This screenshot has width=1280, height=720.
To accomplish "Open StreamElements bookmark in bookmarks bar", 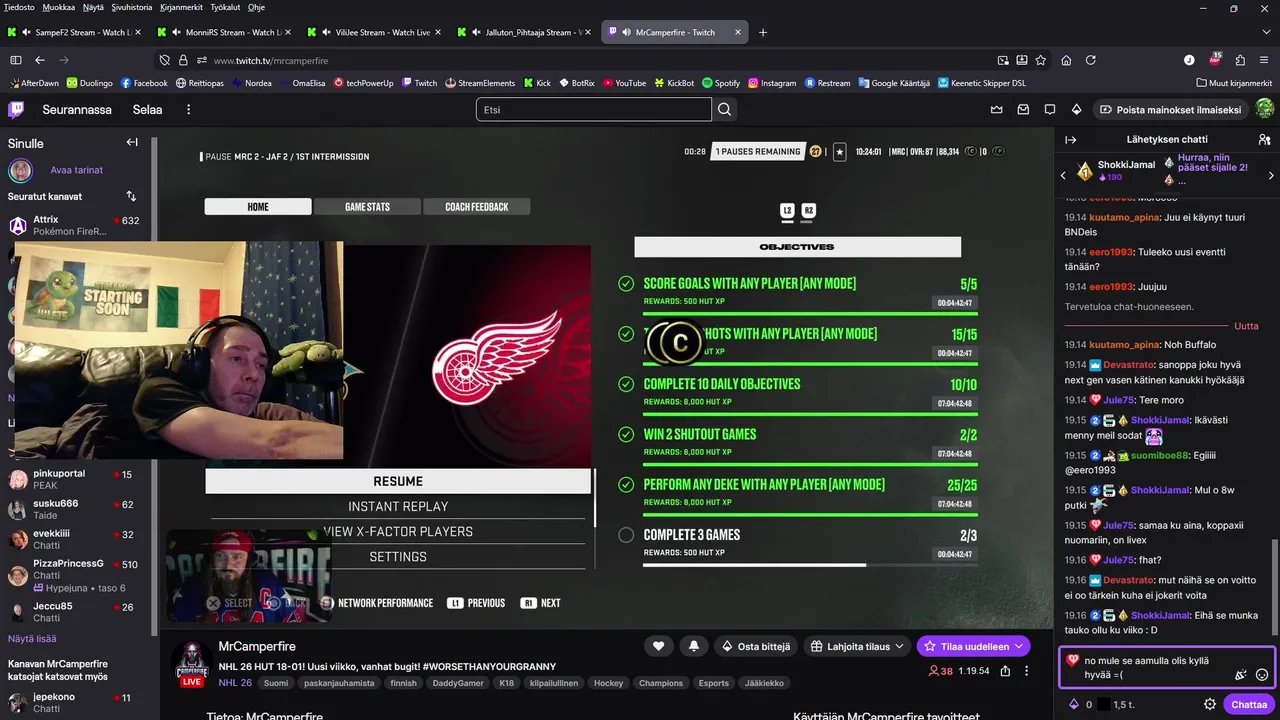I will [x=480, y=83].
